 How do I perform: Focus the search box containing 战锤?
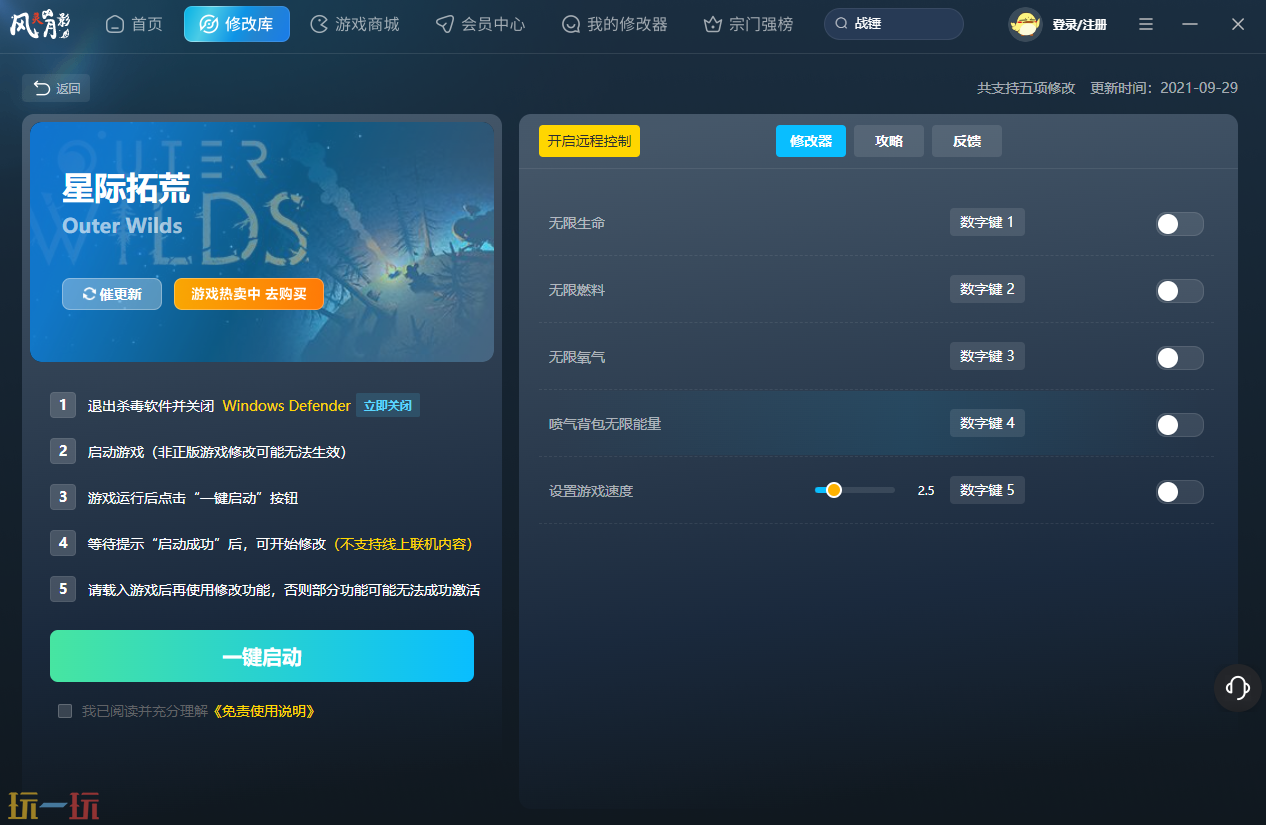click(x=894, y=24)
